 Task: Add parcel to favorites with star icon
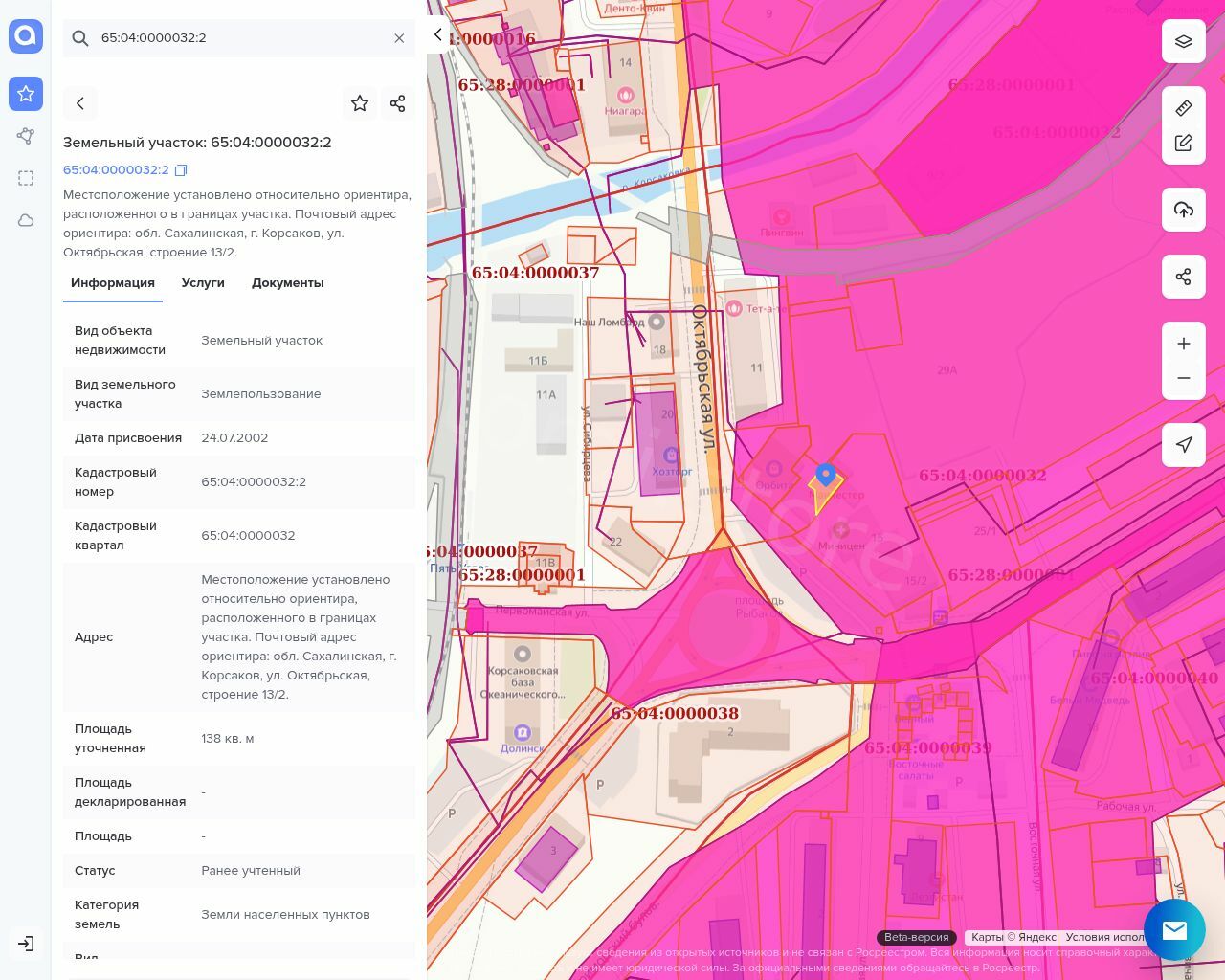360,103
